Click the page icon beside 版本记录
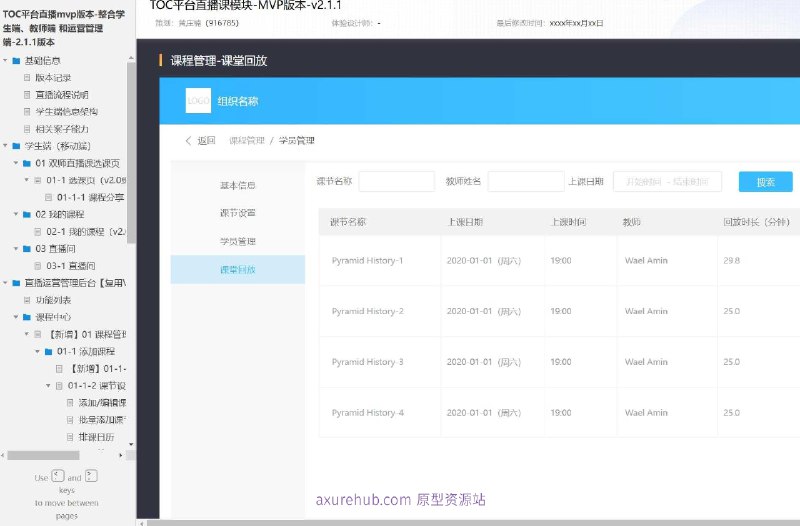 [27, 78]
